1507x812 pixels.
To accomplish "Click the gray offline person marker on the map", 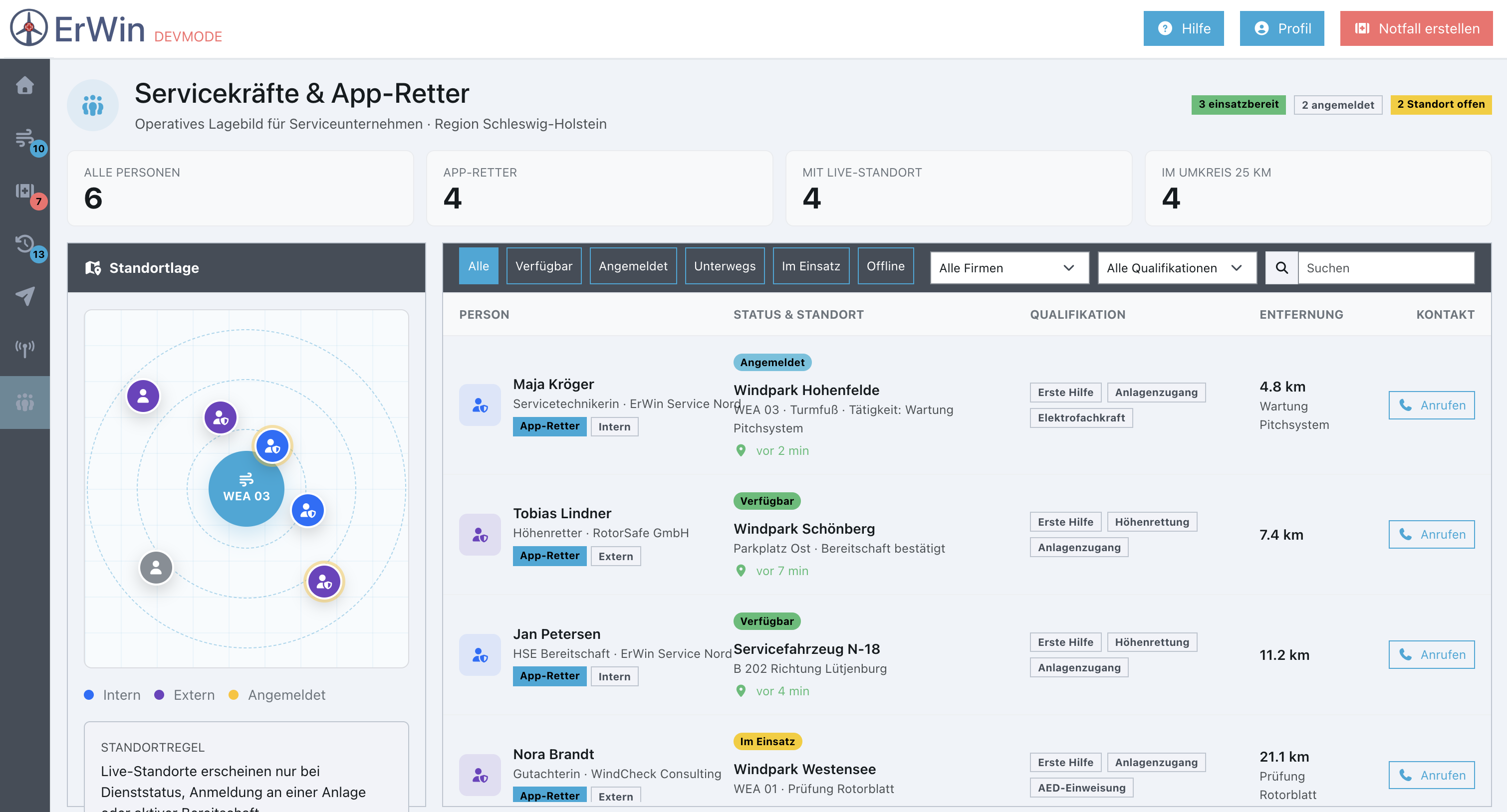I will [x=156, y=567].
